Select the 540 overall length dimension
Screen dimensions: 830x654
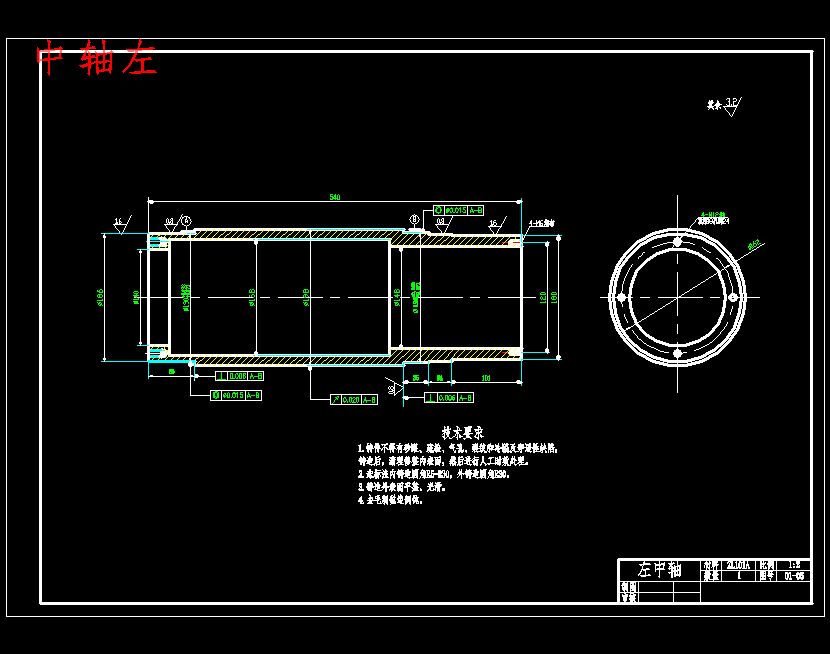pos(335,197)
